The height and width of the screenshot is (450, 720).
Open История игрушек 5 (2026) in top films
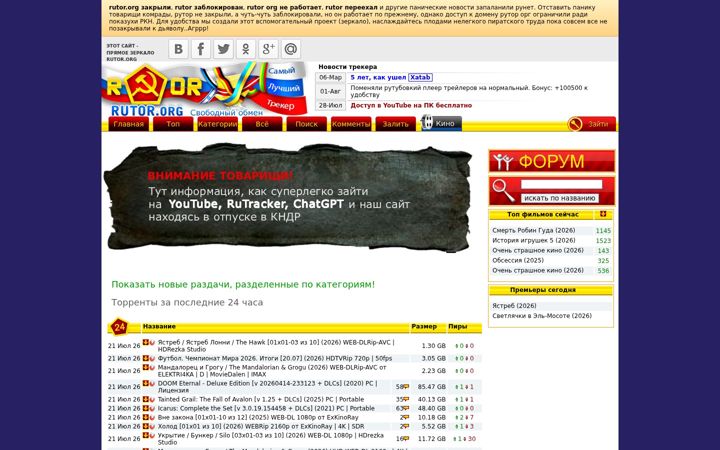click(x=534, y=240)
